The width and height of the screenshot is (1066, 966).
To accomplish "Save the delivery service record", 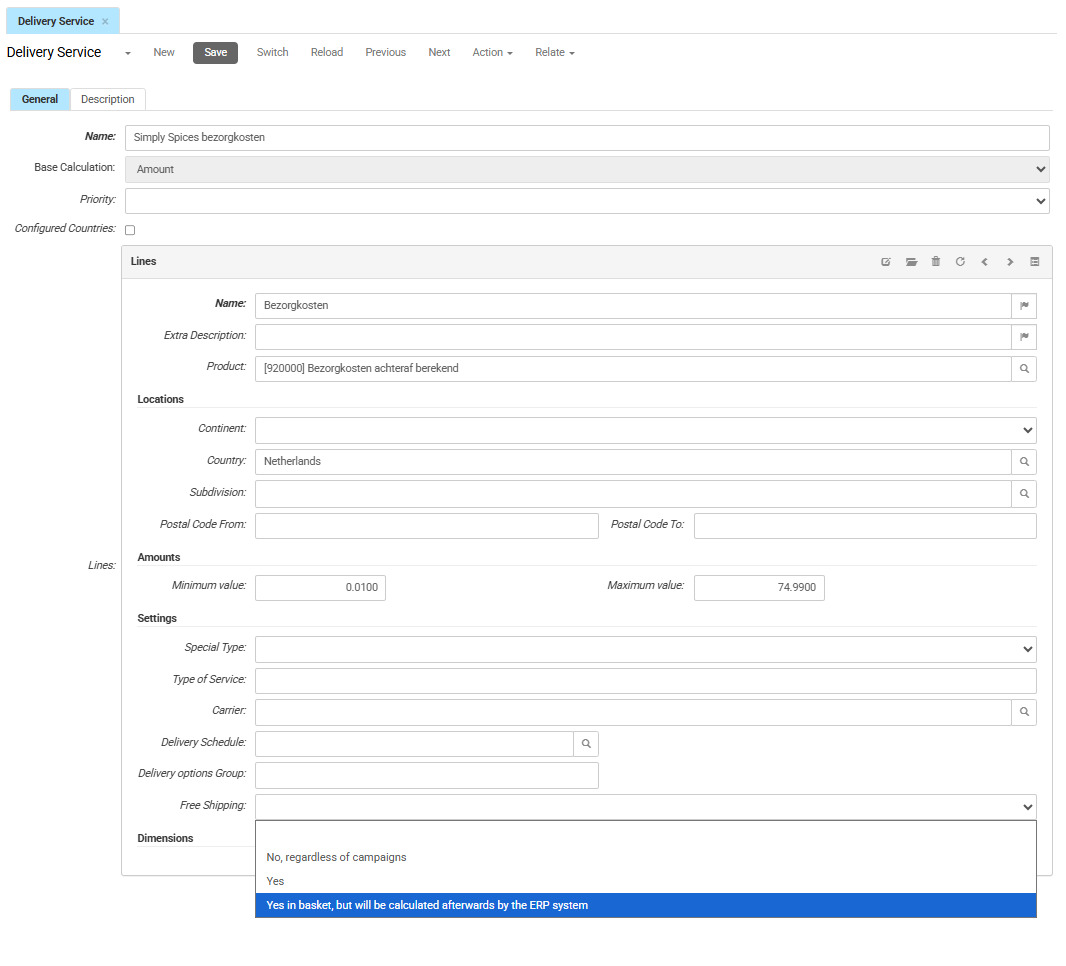I will coord(216,52).
